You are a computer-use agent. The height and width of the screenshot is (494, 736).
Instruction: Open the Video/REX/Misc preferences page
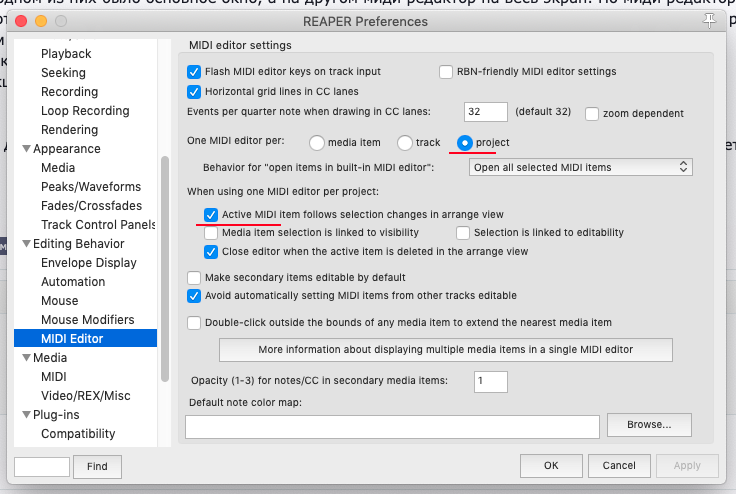coord(85,396)
